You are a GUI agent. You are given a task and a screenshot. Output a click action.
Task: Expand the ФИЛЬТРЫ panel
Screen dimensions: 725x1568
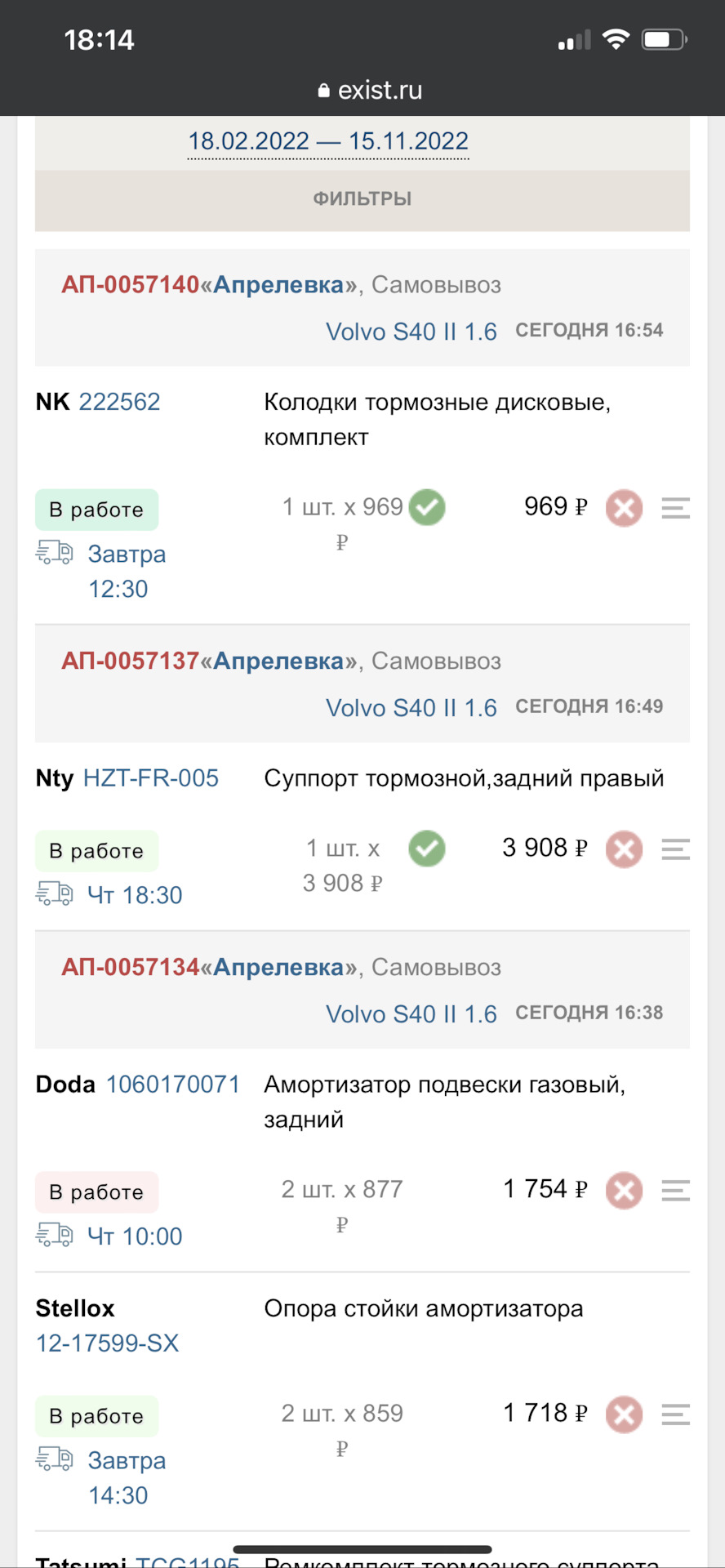coord(362,198)
